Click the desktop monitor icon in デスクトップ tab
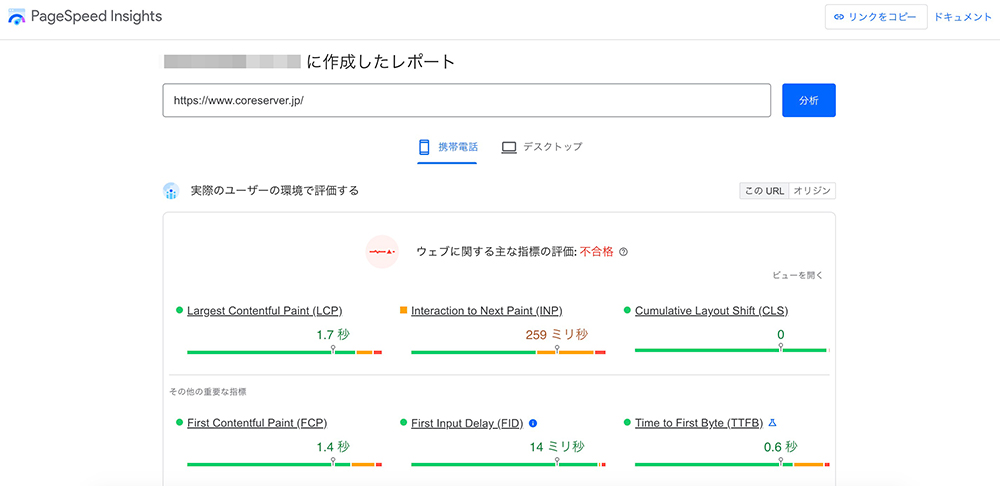1000x486 pixels. click(x=509, y=147)
